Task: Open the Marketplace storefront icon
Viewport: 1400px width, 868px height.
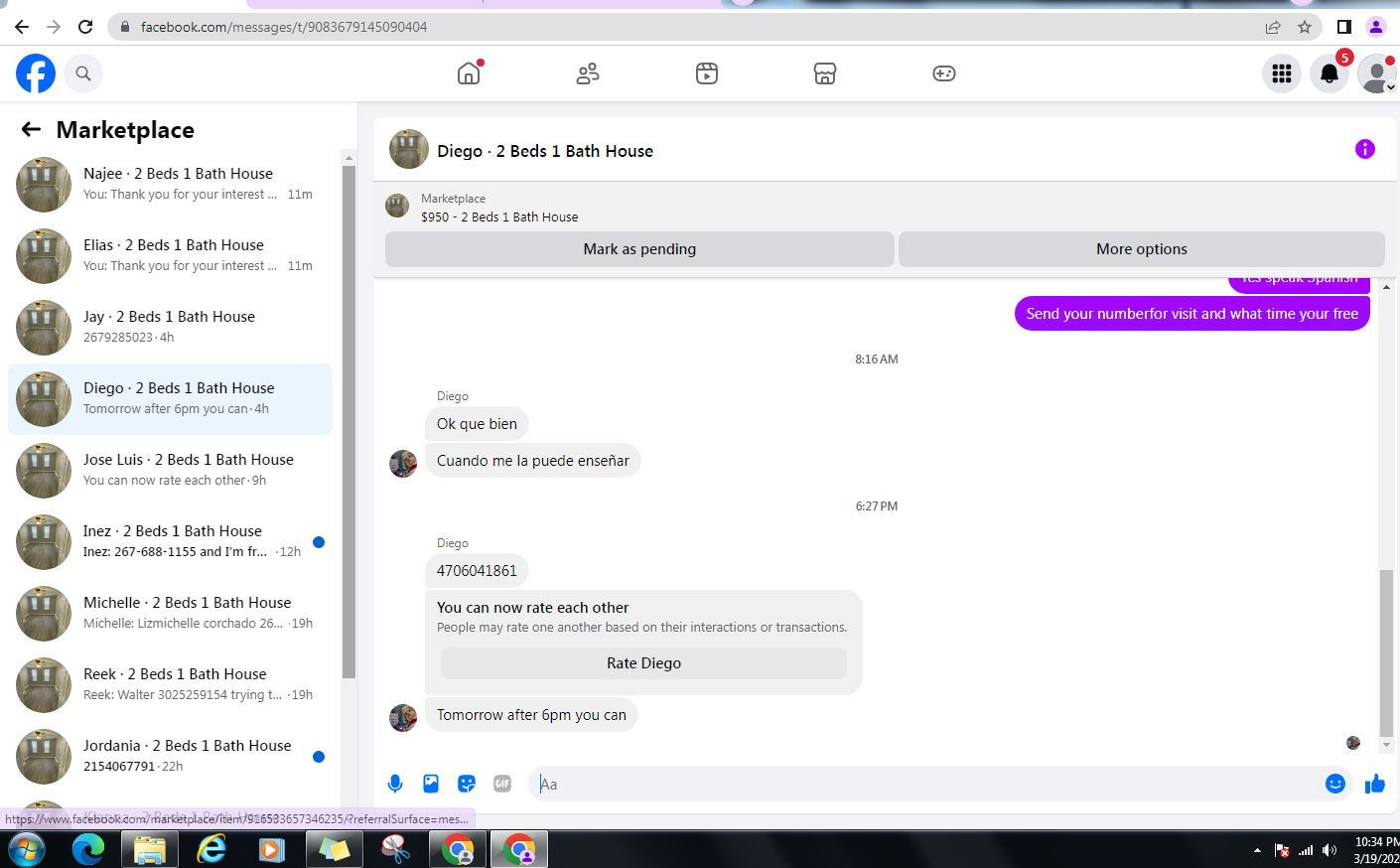Action: click(825, 73)
